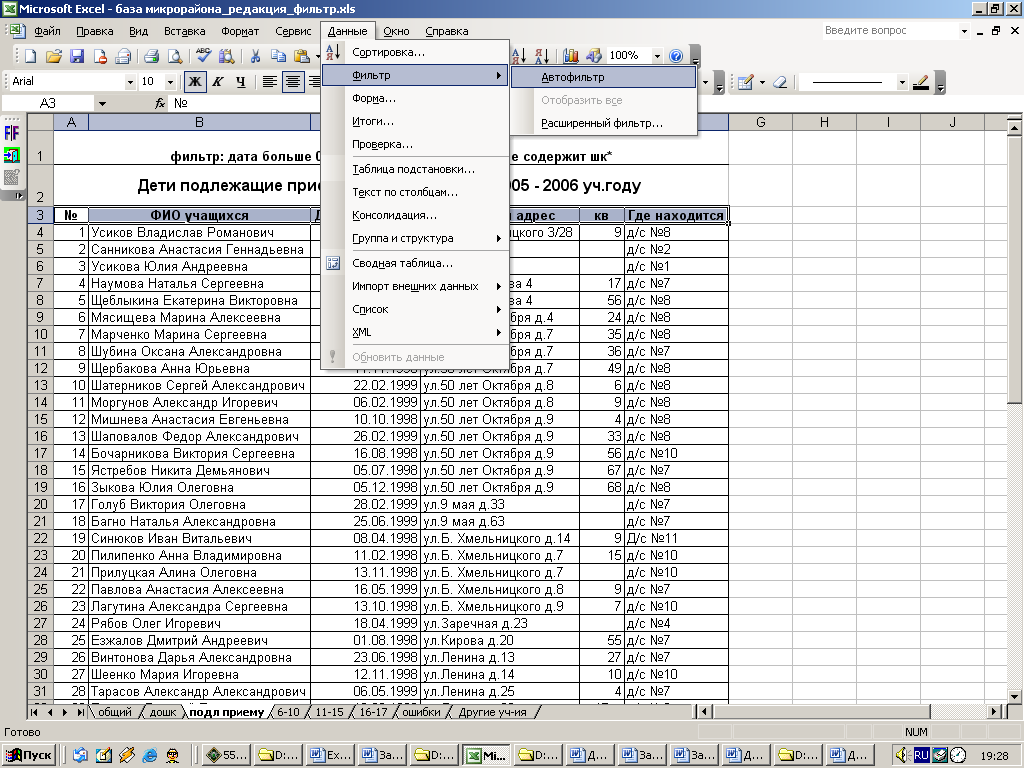Click the vertical scrollbar down arrow

pos(1014,697)
